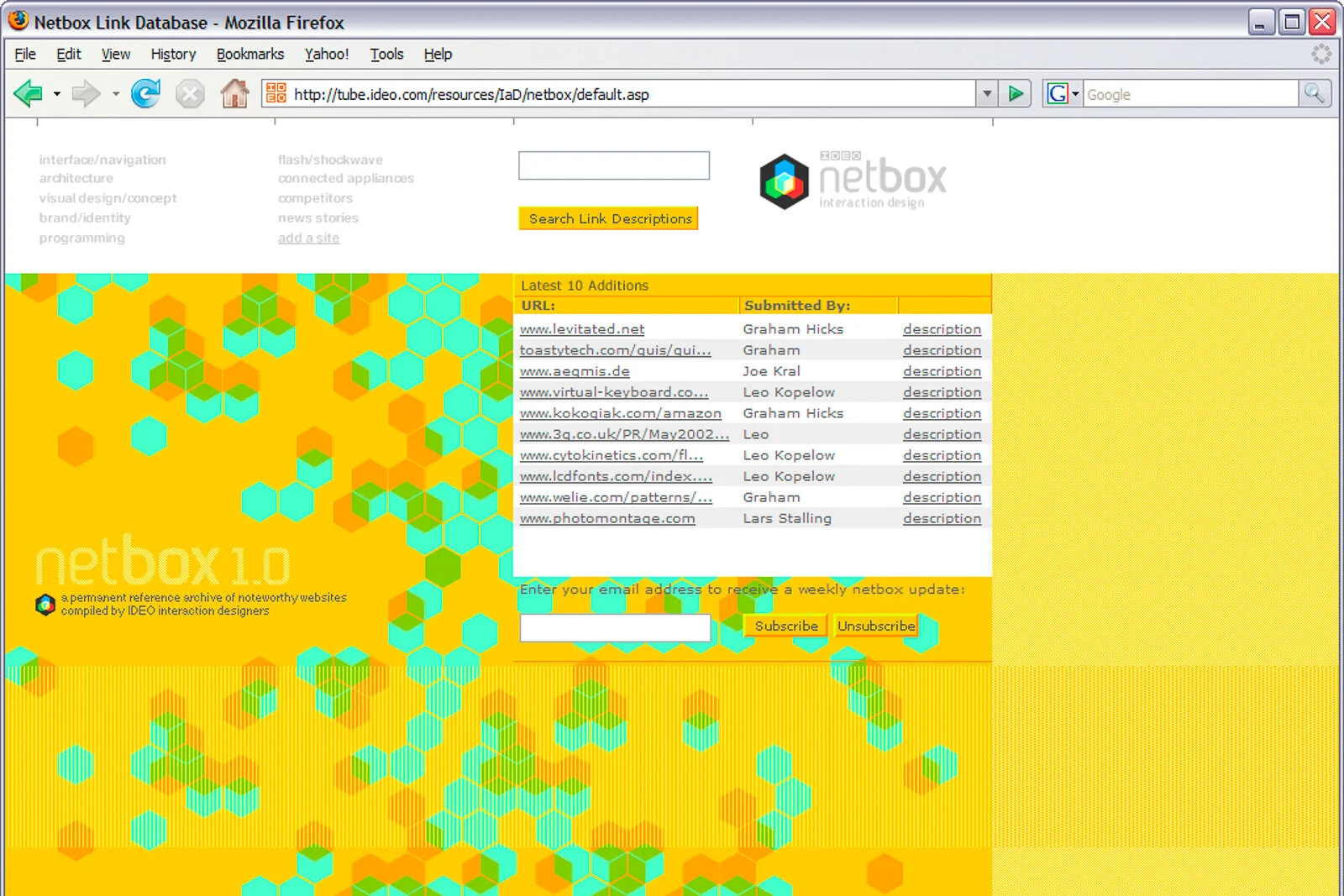Click the site icon in the address bar
This screenshot has height=896, width=1344.
276,93
